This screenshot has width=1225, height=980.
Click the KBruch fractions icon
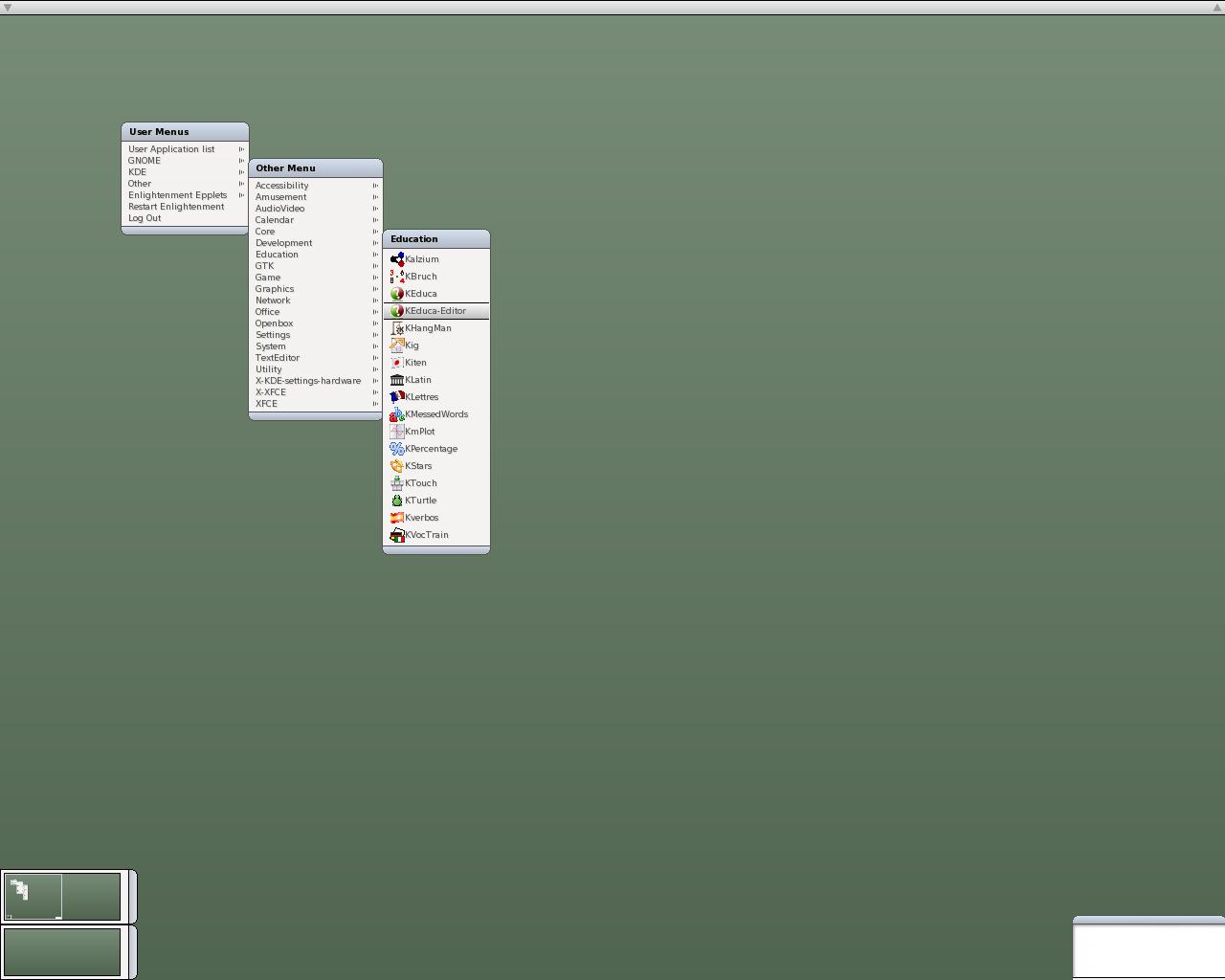[397, 277]
